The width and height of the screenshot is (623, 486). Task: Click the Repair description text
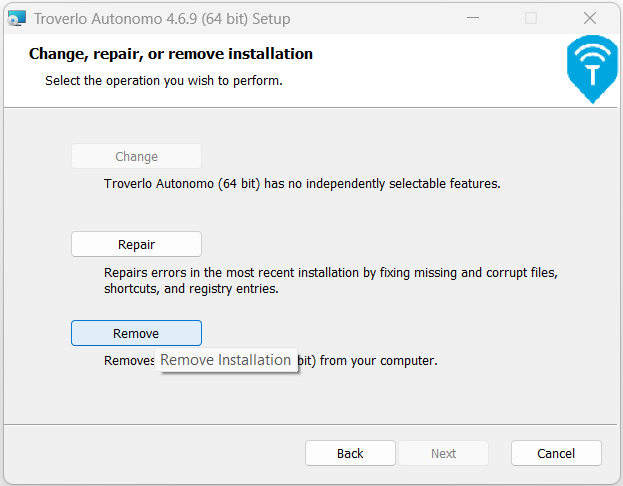(330, 280)
